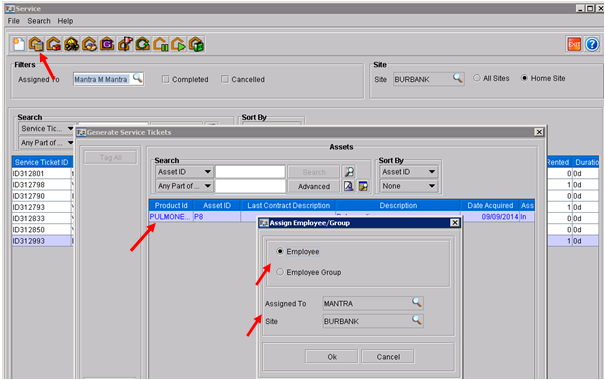
Task: Click magnifier icon beside disabled Search button
Action: pos(349,172)
